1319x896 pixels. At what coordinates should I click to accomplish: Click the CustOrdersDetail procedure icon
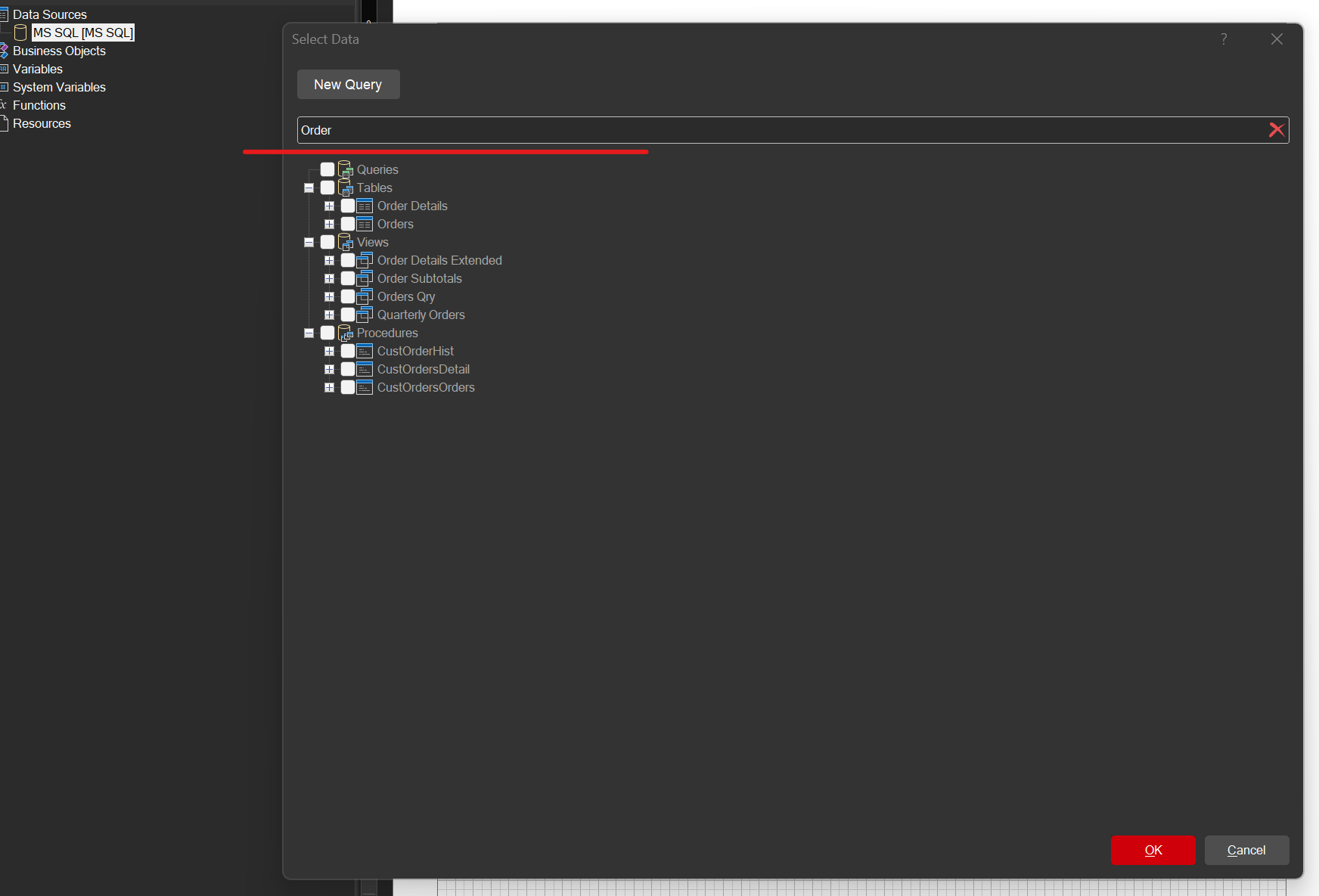point(365,369)
